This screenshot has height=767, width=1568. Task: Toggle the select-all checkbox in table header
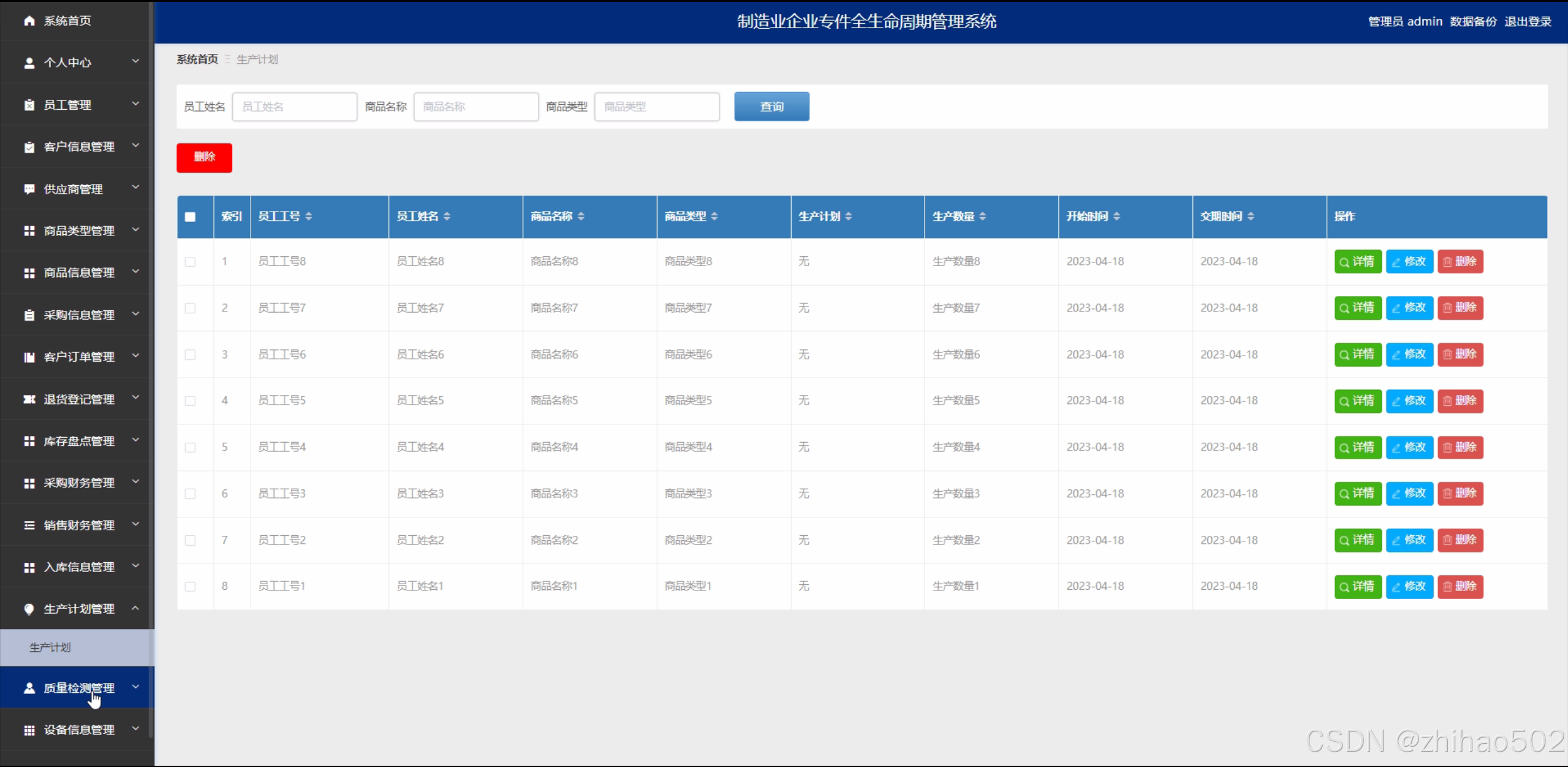tap(190, 216)
